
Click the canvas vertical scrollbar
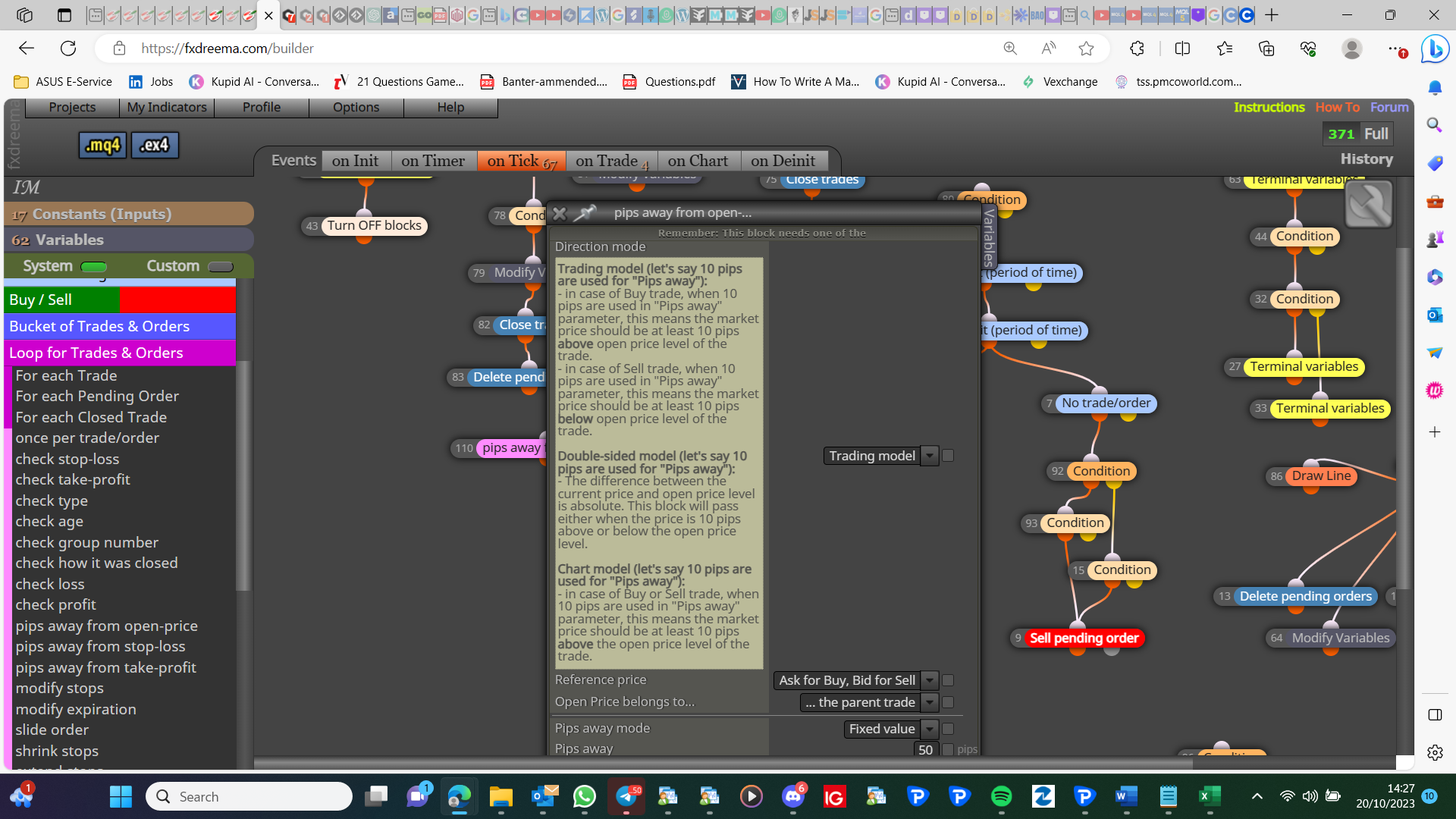pos(1404,419)
